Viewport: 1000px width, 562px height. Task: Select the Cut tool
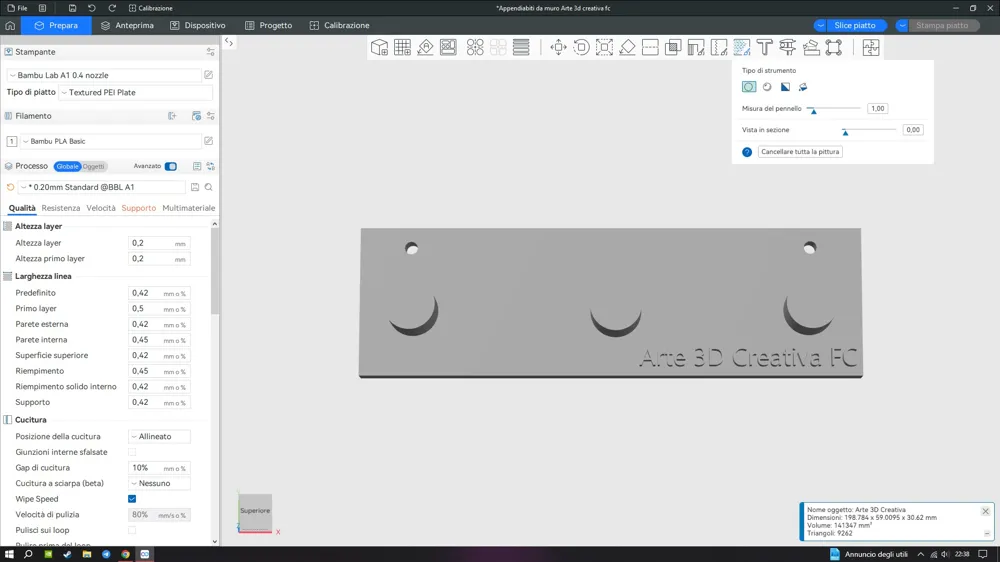tap(650, 47)
